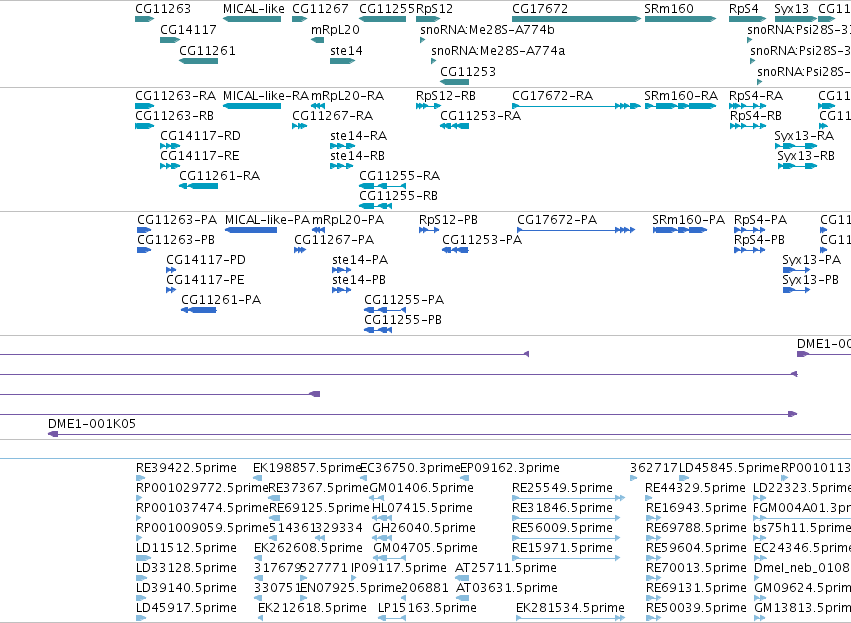The width and height of the screenshot is (851, 623).
Task: Open the CG11261 gene label
Action: (207, 51)
